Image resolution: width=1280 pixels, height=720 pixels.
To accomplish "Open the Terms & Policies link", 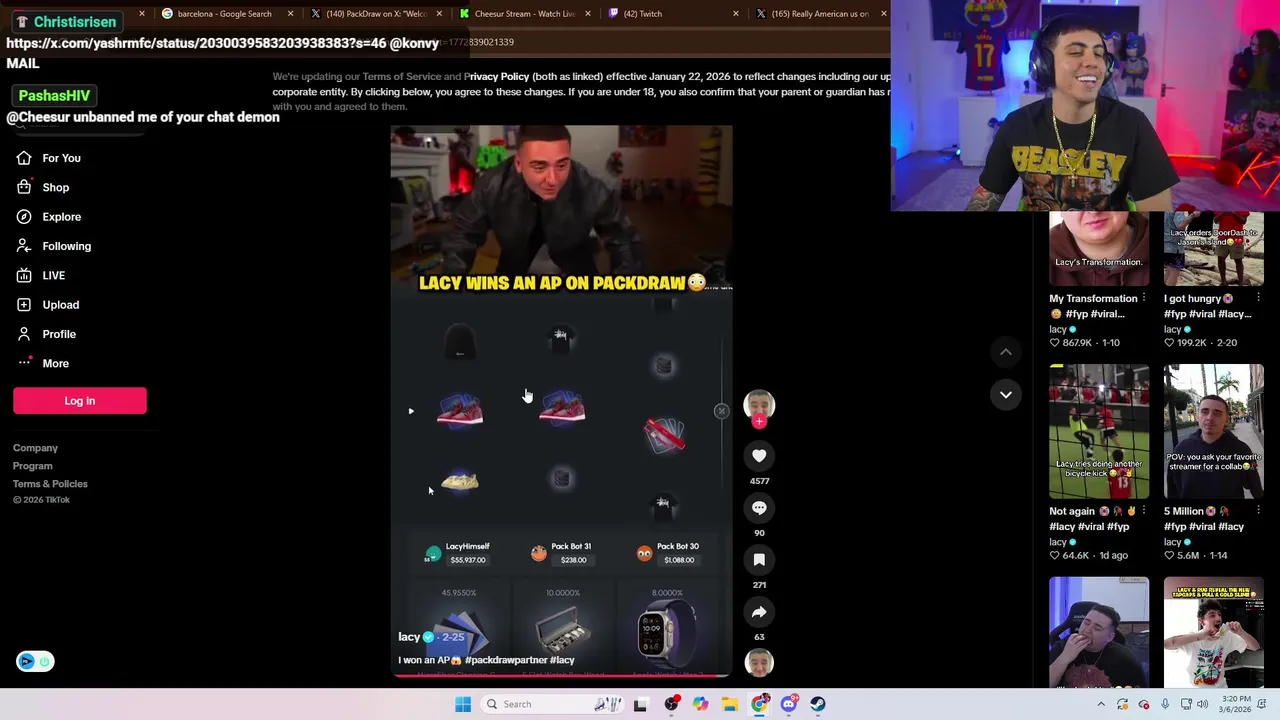I will pyautogui.click(x=50, y=484).
